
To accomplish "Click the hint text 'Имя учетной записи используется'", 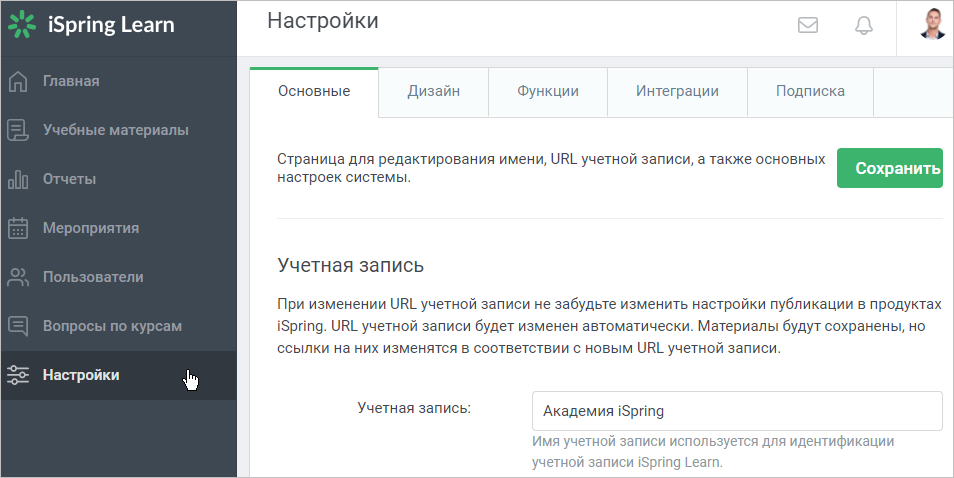I will click(x=713, y=452).
